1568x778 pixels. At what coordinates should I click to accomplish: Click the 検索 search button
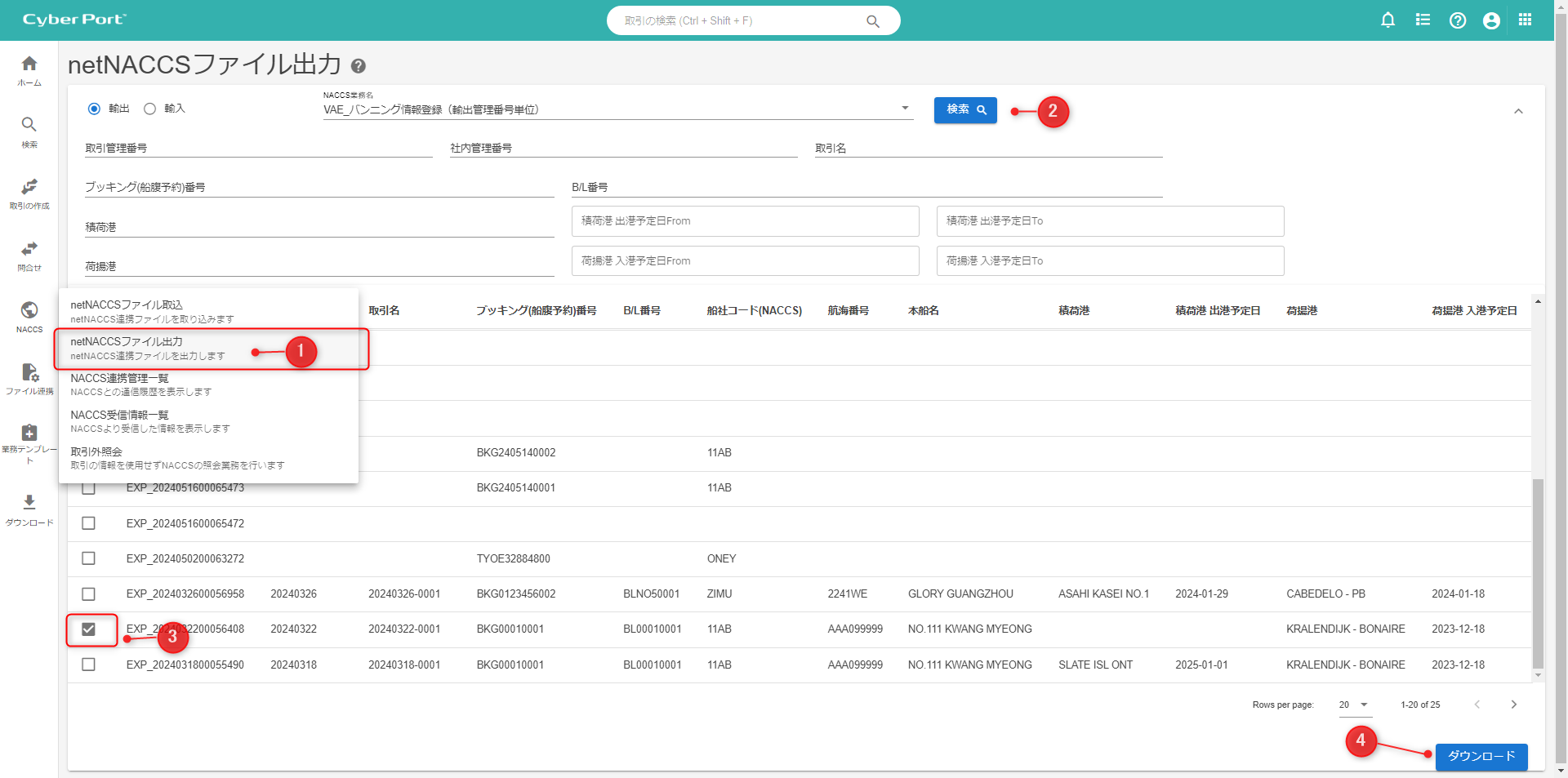[x=965, y=110]
